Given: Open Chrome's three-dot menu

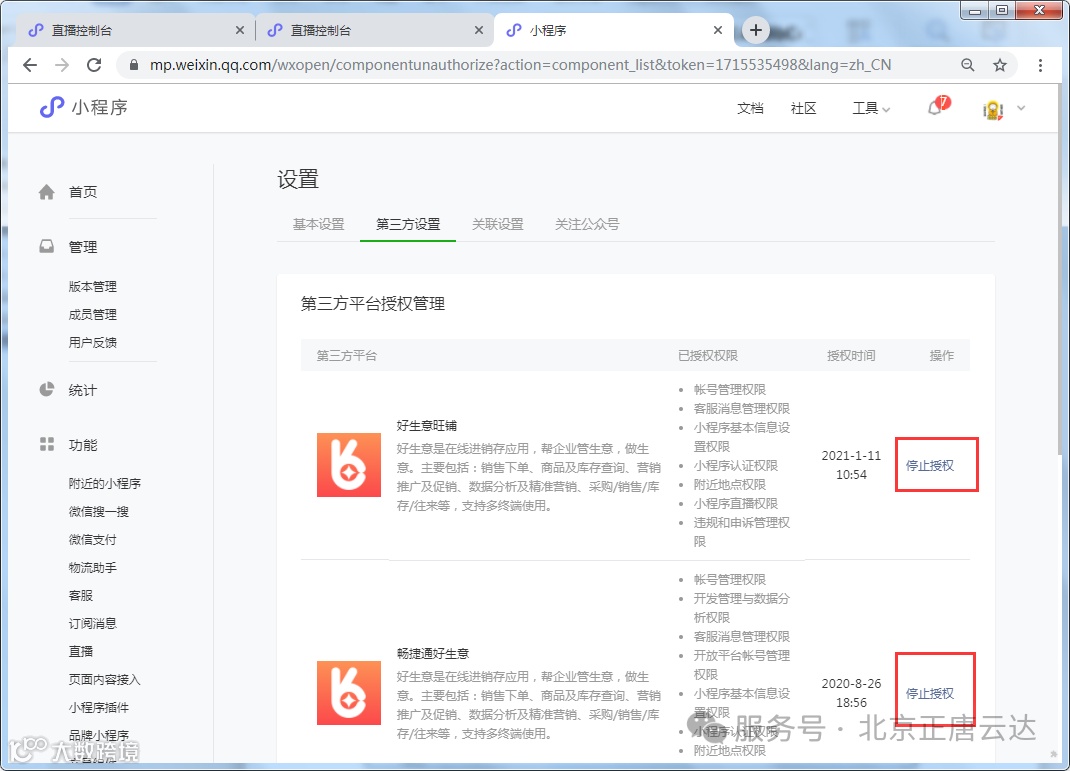Looking at the screenshot, I should [1040, 65].
